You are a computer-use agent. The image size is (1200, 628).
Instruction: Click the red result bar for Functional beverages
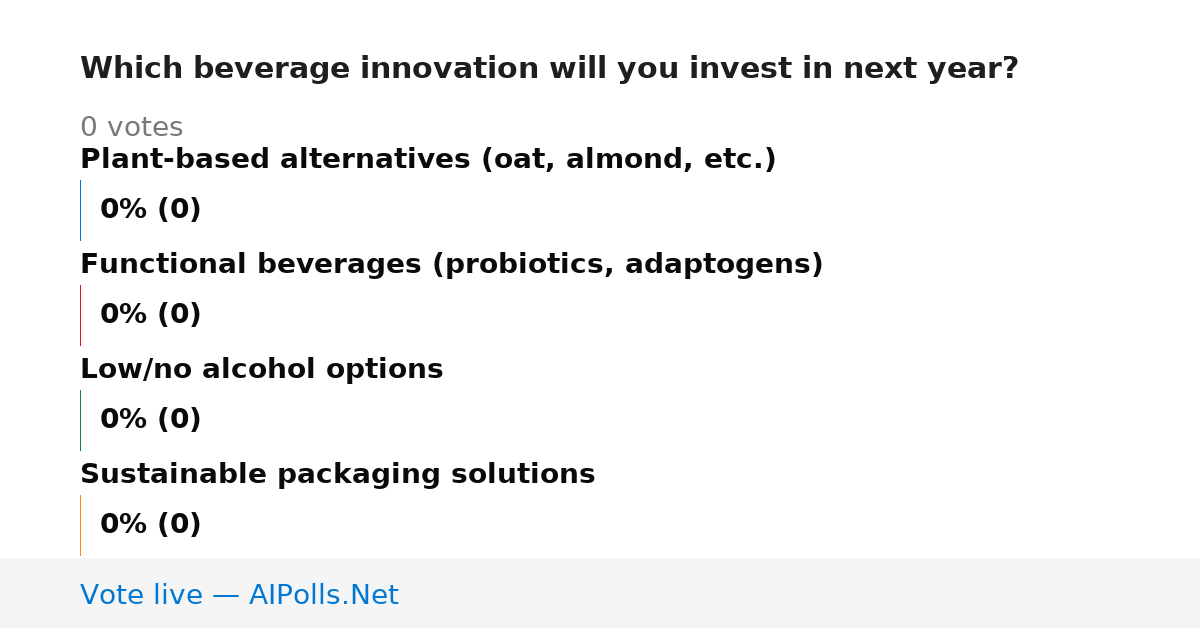click(x=80, y=315)
